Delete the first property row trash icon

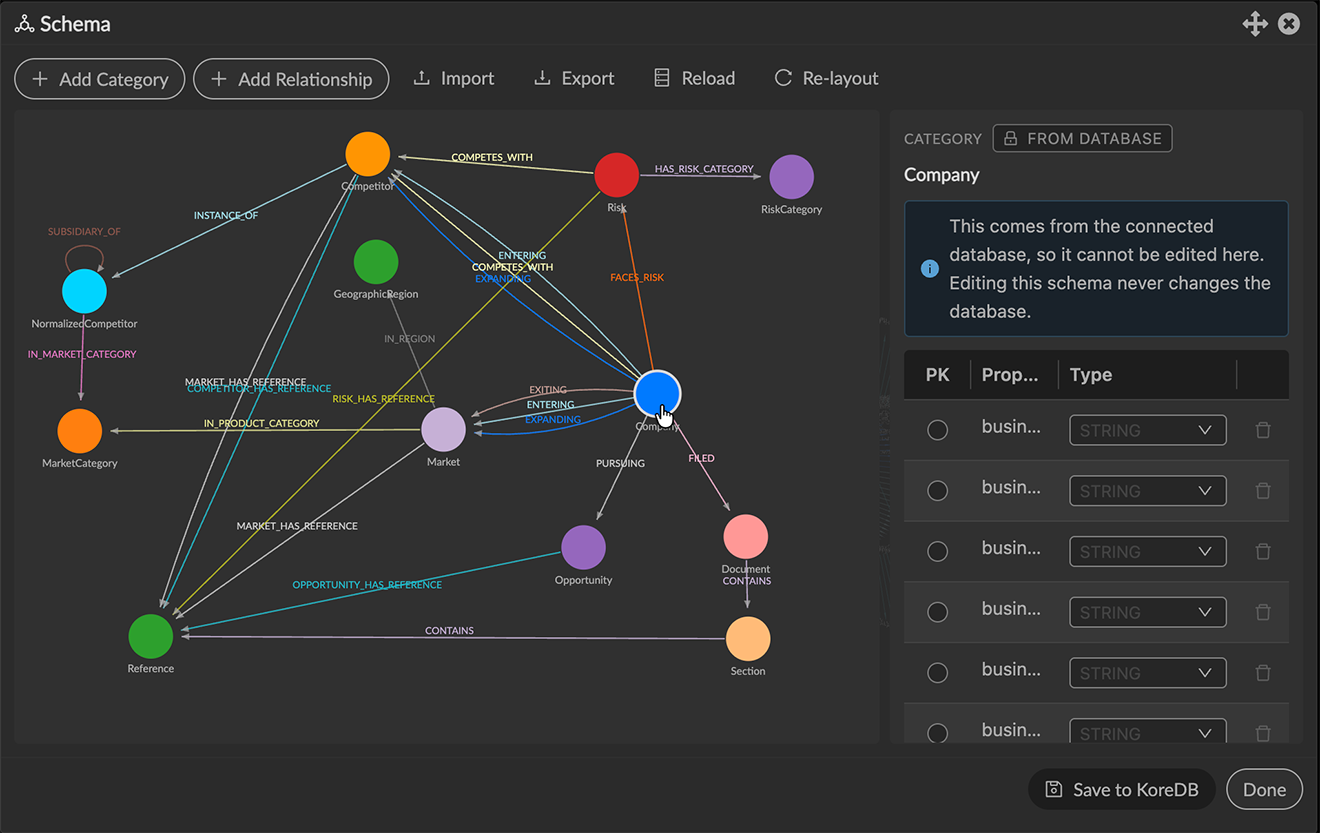pyautogui.click(x=1263, y=430)
